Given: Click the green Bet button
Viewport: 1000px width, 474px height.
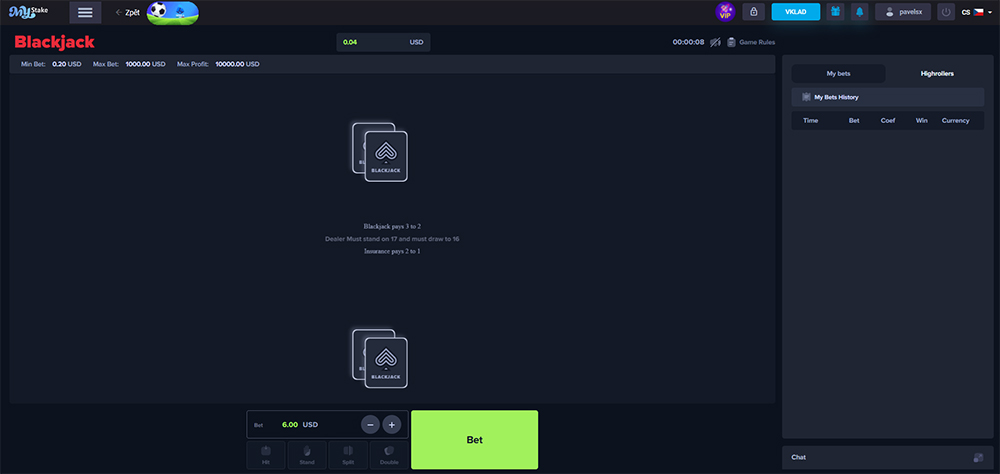Looking at the screenshot, I should [x=474, y=440].
